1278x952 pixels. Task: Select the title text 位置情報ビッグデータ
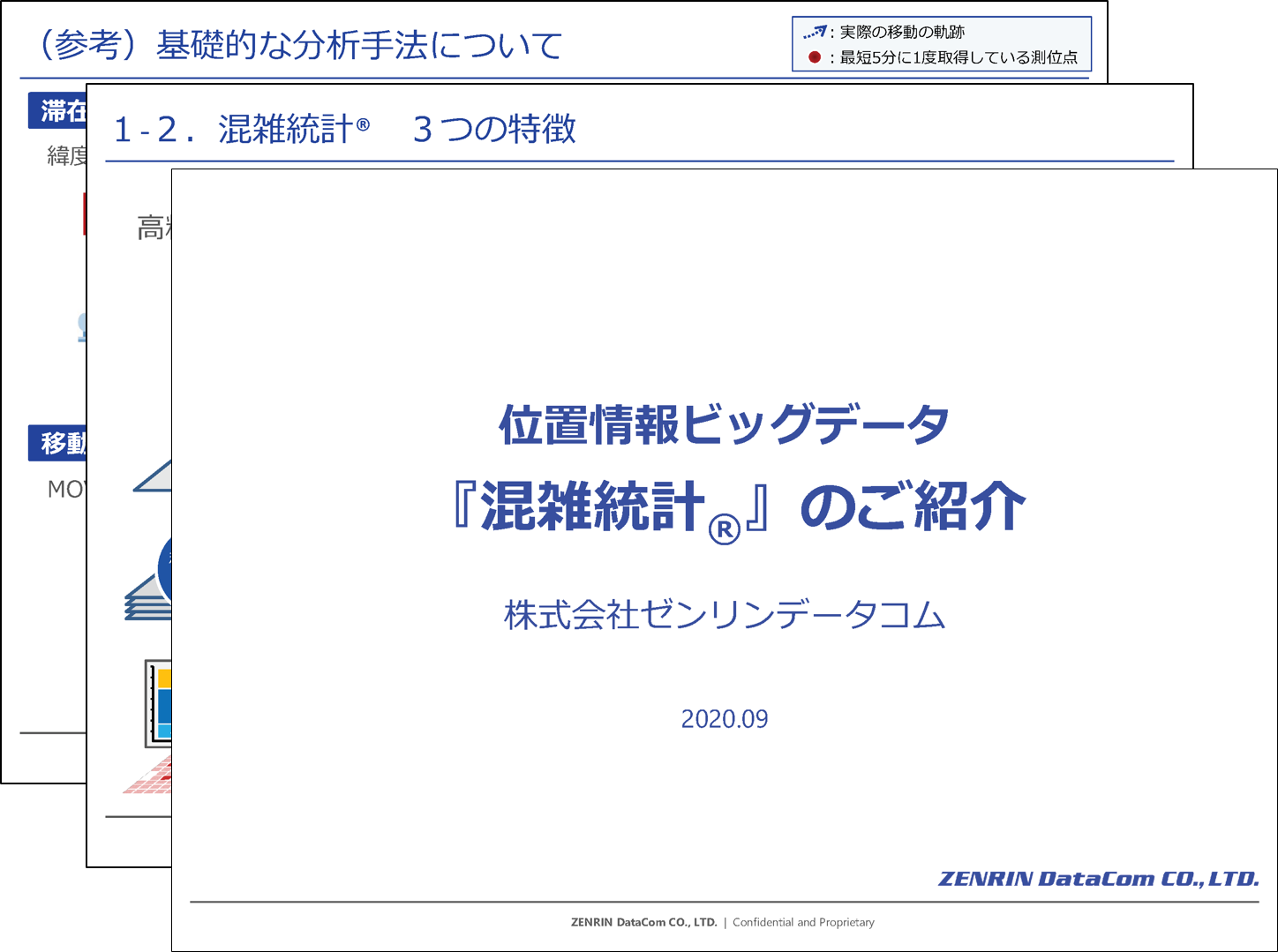click(724, 424)
